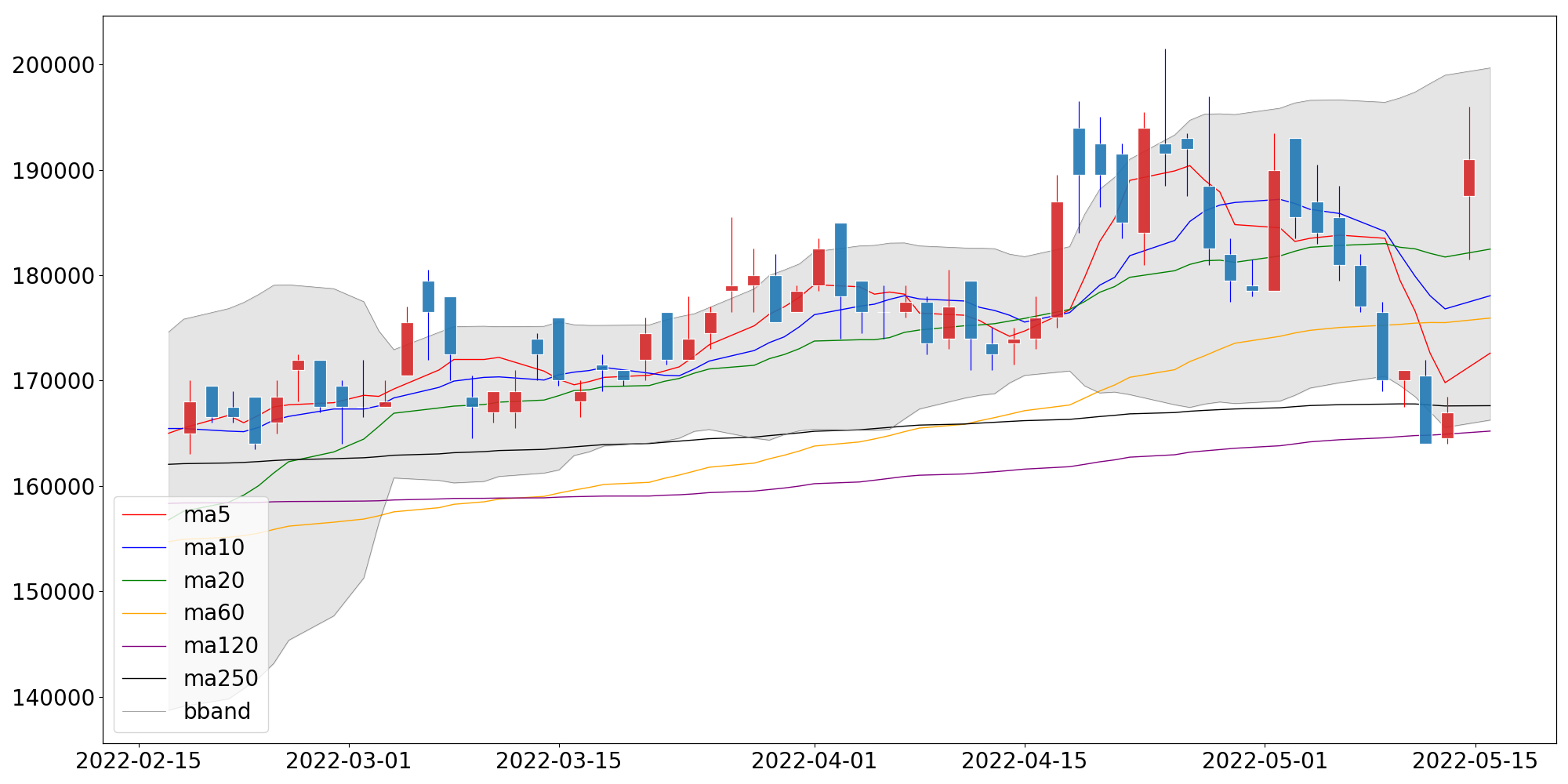Click the ma20 legend label
The width and height of the screenshot is (1568, 784).
click(214, 580)
